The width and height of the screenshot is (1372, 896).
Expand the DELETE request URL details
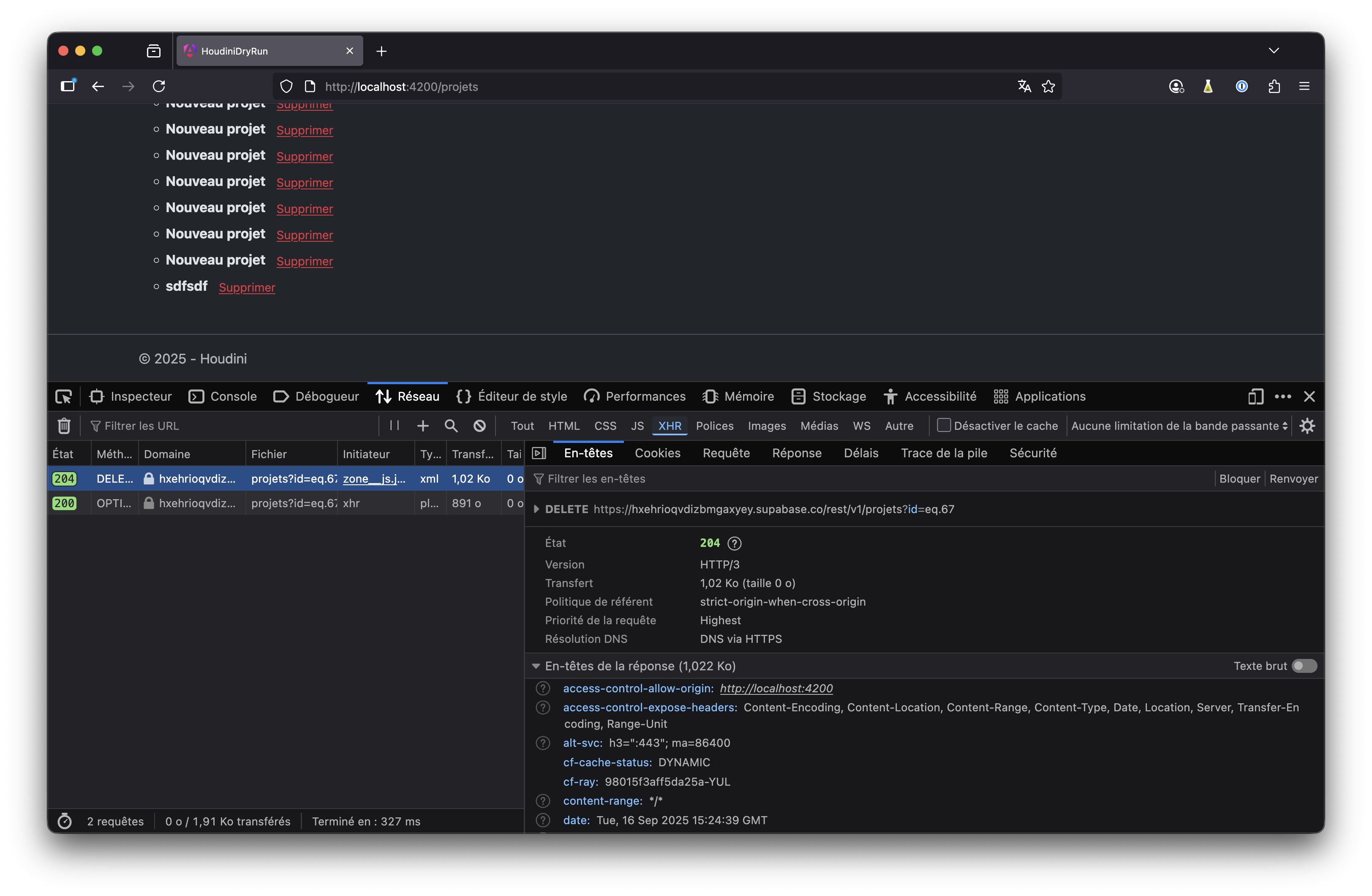537,509
